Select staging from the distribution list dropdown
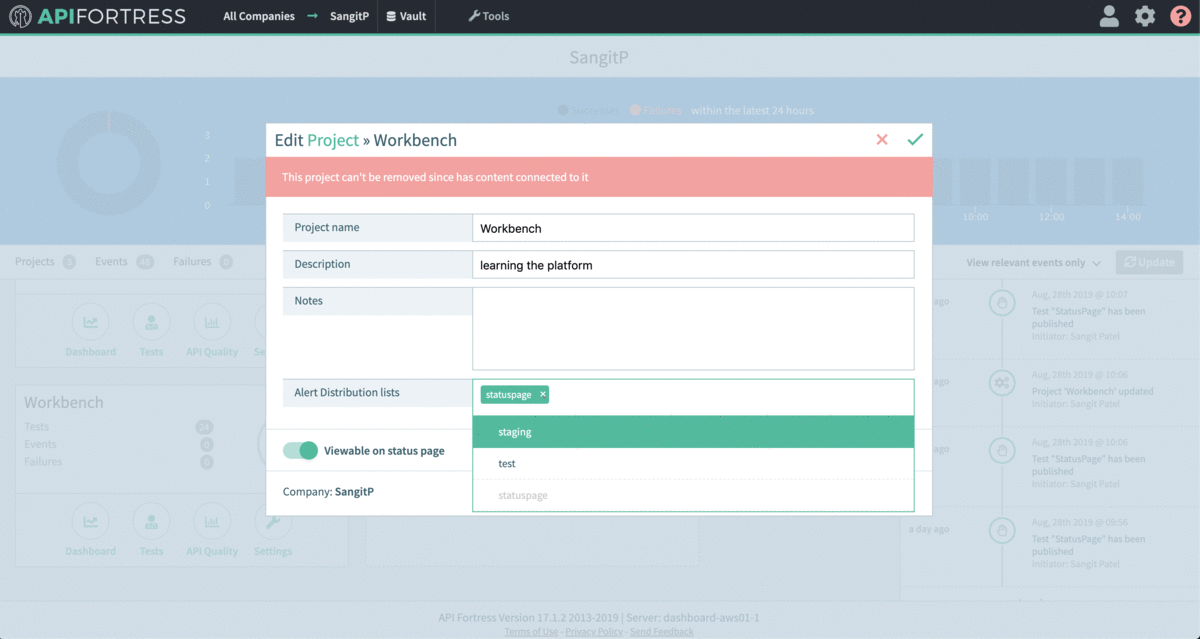The height and width of the screenshot is (639, 1200). tap(693, 432)
